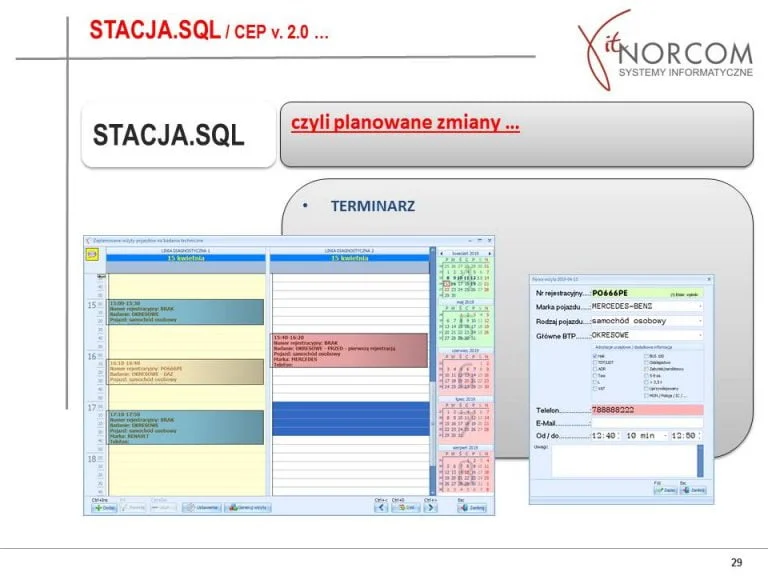Click the Zapisz button in visit dialog
This screenshot has height=576, width=768.
click(x=666, y=490)
